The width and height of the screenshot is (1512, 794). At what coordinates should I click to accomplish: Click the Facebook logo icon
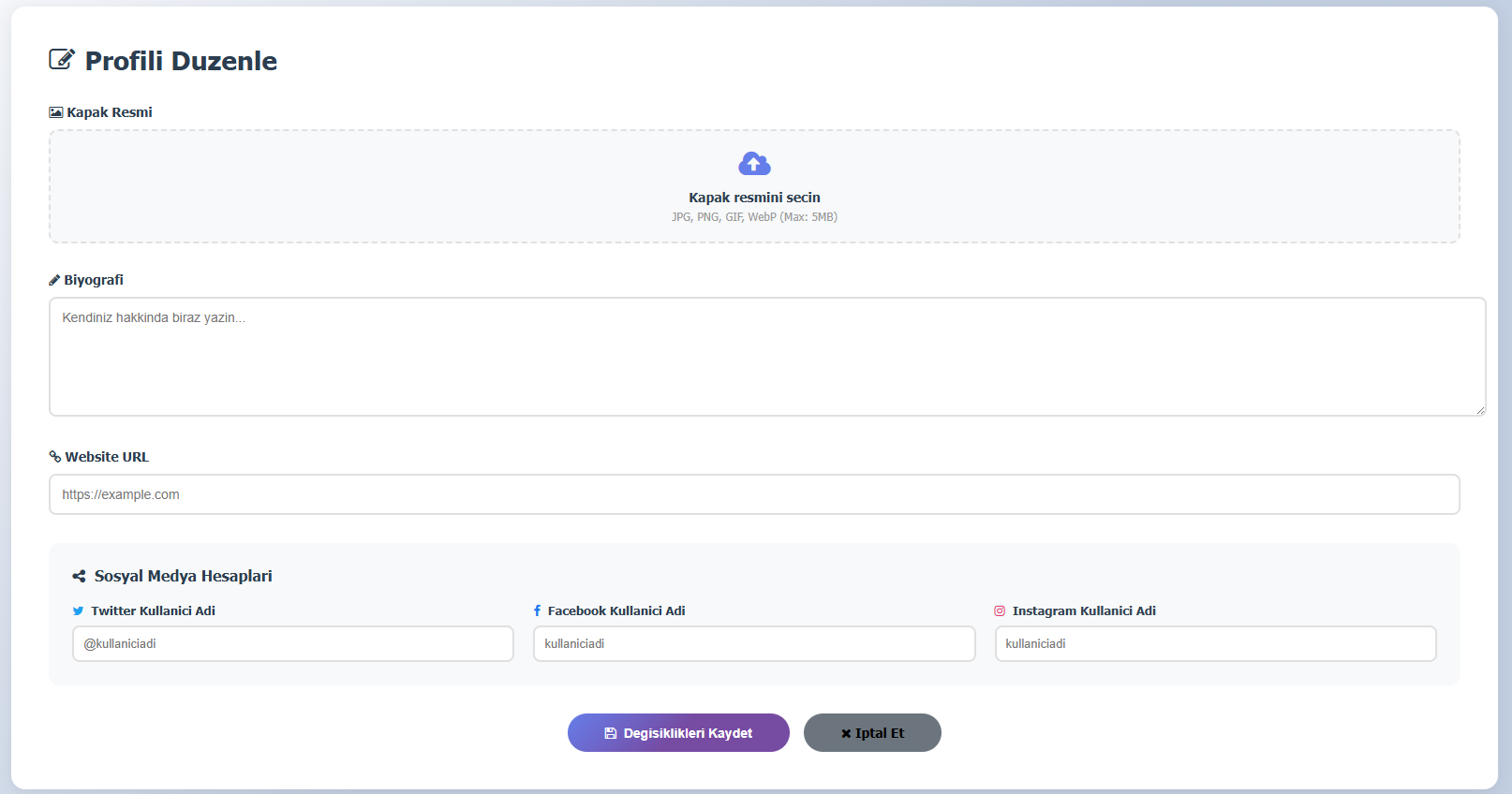[x=538, y=610]
